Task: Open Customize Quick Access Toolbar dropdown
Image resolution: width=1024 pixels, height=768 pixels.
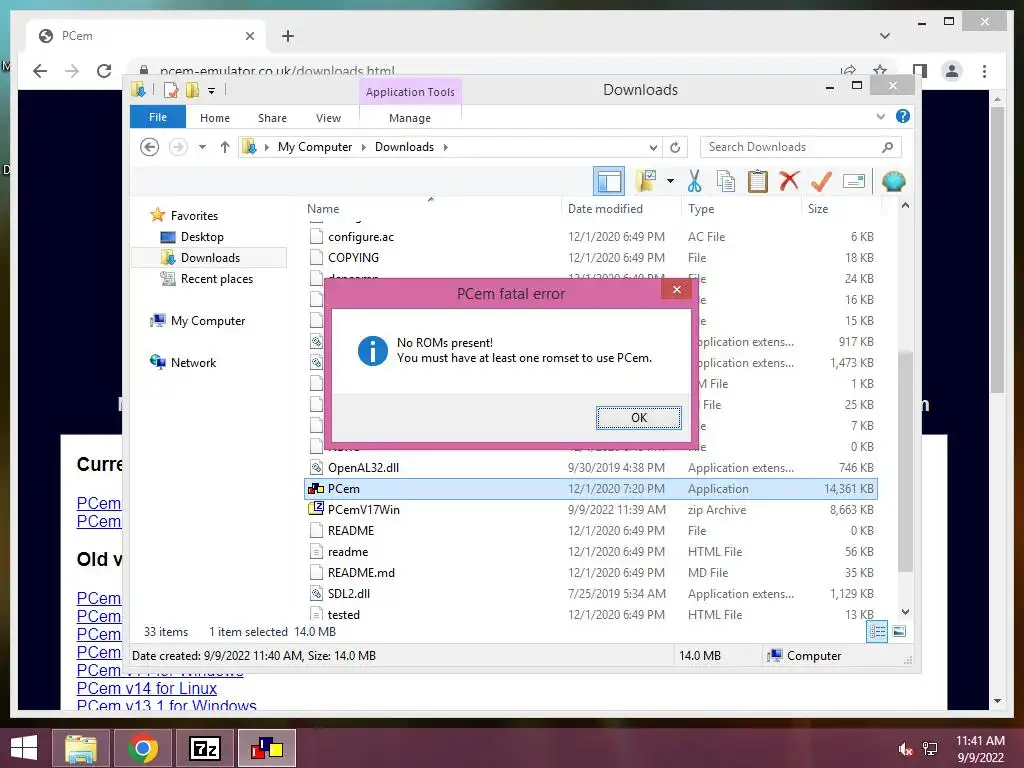Action: [211, 91]
